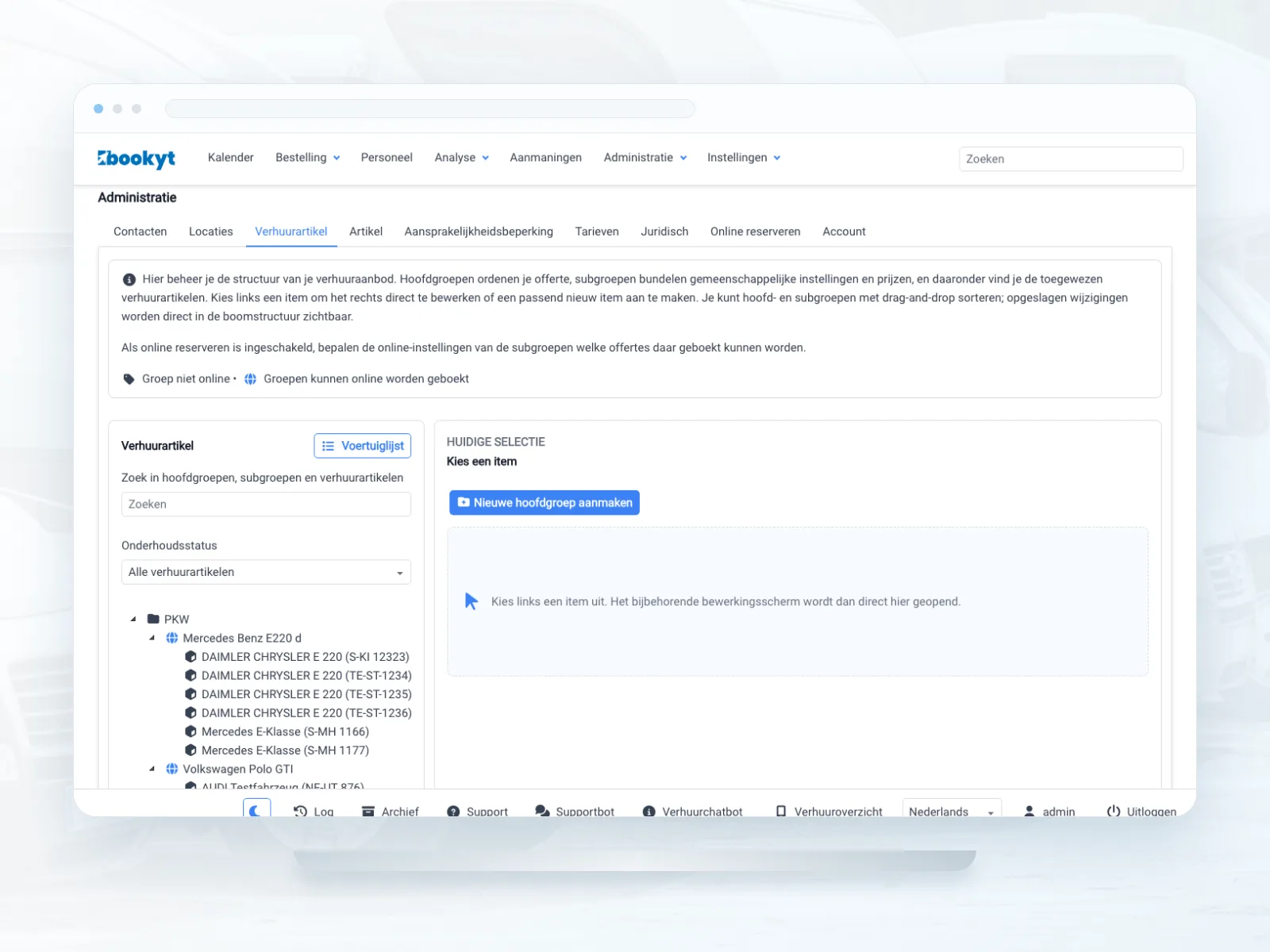Switch to the Tarieven tab
The width and height of the screenshot is (1270, 952).
[x=597, y=232]
